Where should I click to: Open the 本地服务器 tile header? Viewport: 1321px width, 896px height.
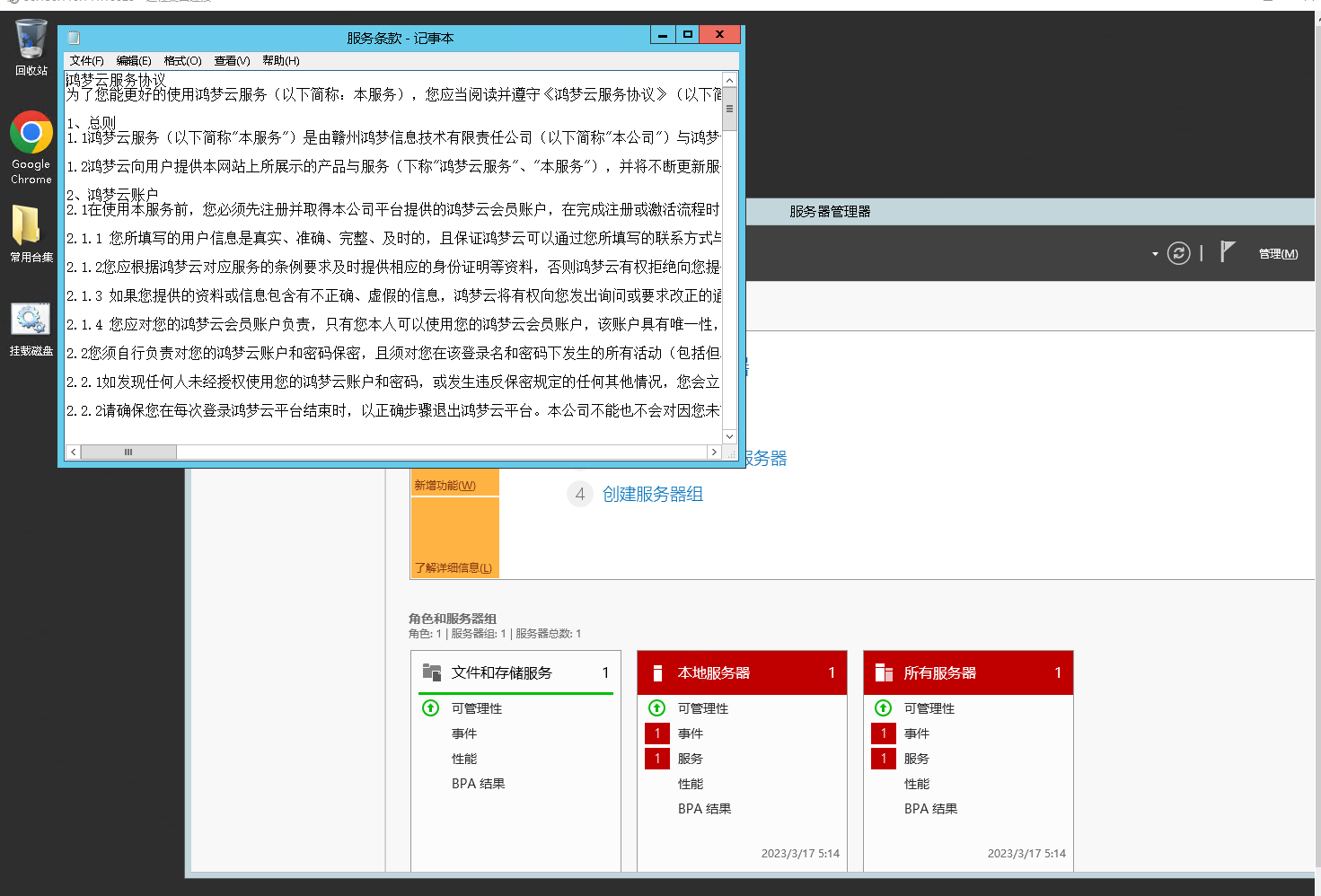pos(742,672)
